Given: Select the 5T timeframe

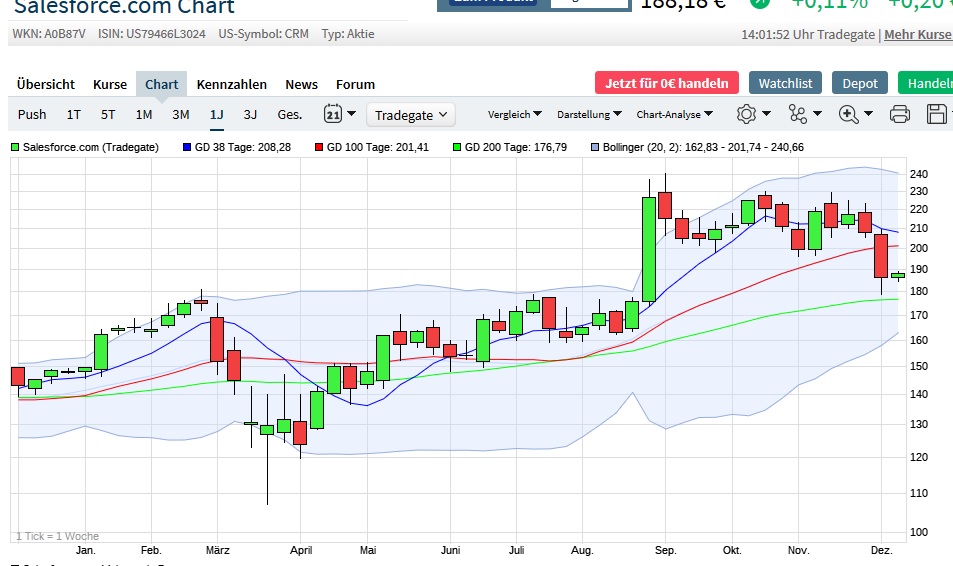Looking at the screenshot, I should click(x=108, y=114).
